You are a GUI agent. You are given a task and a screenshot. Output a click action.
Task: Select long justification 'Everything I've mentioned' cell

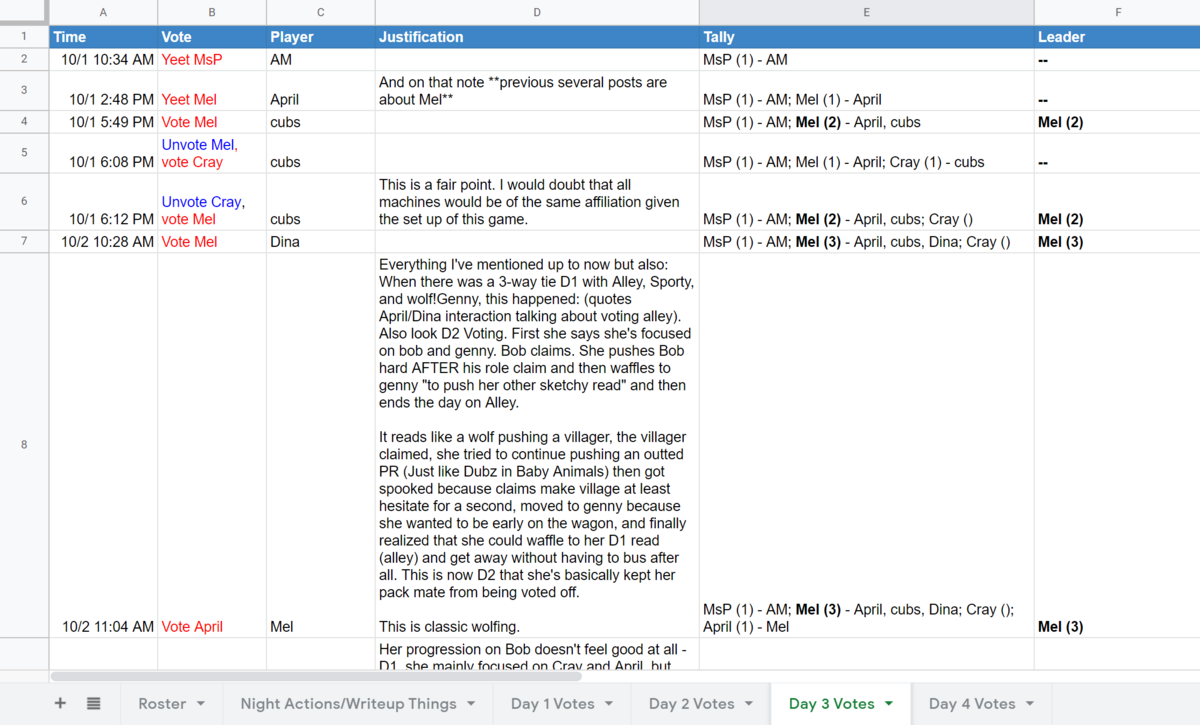click(537, 445)
